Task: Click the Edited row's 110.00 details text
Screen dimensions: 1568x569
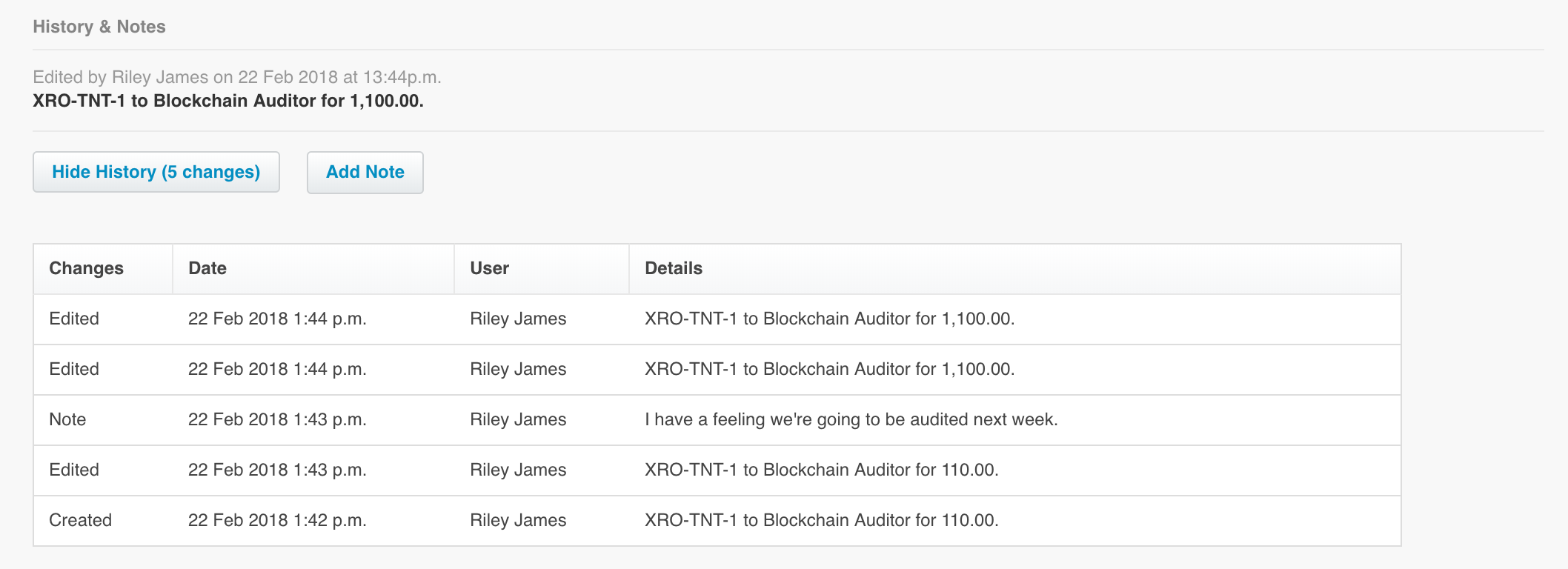Action: (x=822, y=470)
